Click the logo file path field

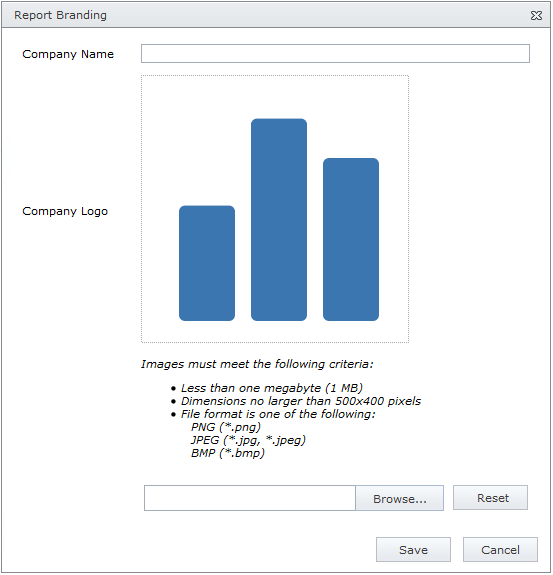[x=250, y=498]
